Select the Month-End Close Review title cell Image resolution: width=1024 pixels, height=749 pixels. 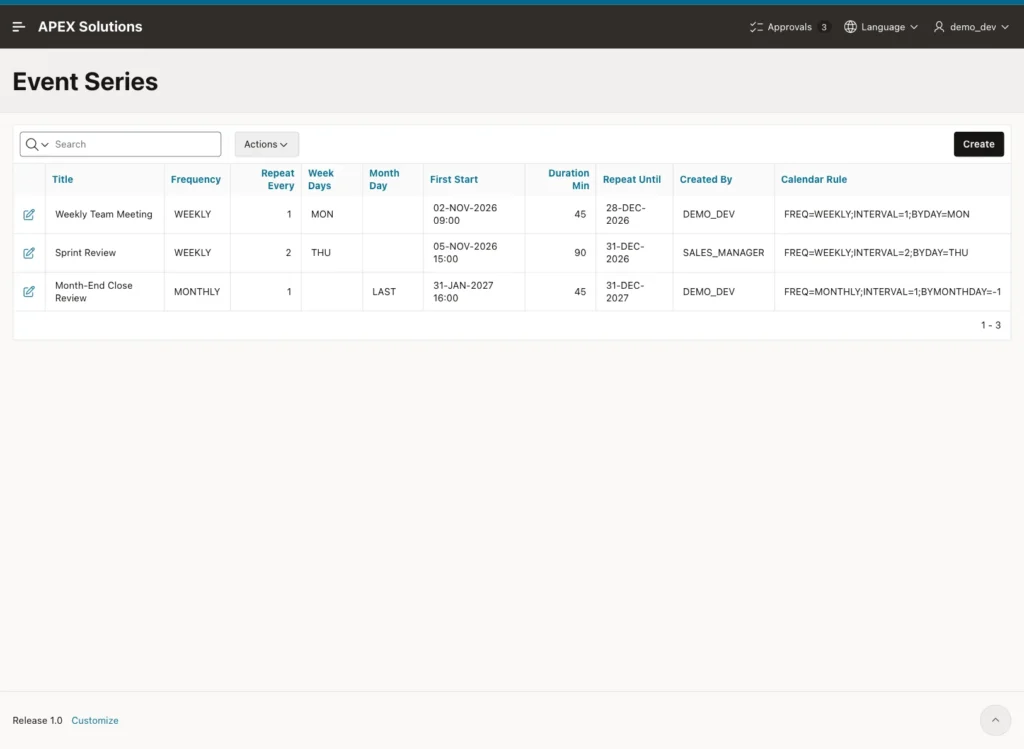coord(104,291)
